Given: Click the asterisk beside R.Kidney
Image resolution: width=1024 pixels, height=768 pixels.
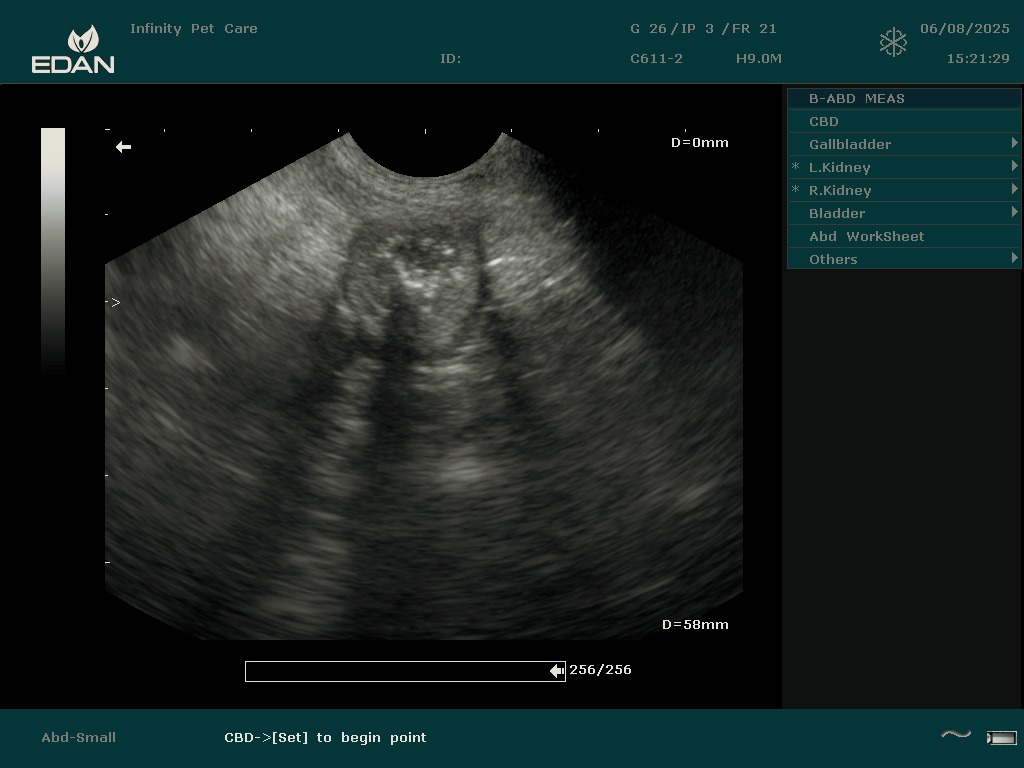Looking at the screenshot, I should point(796,190).
